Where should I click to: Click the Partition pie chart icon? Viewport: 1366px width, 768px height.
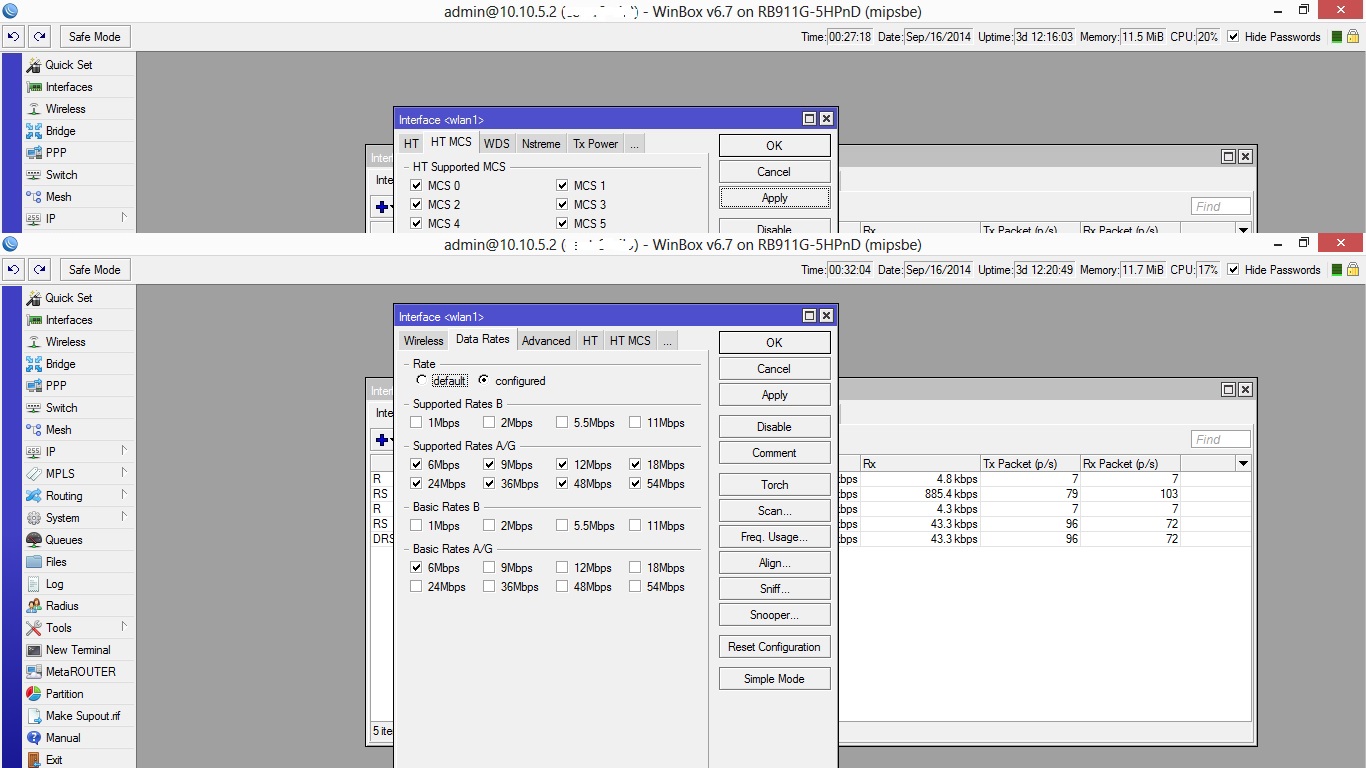click(34, 694)
